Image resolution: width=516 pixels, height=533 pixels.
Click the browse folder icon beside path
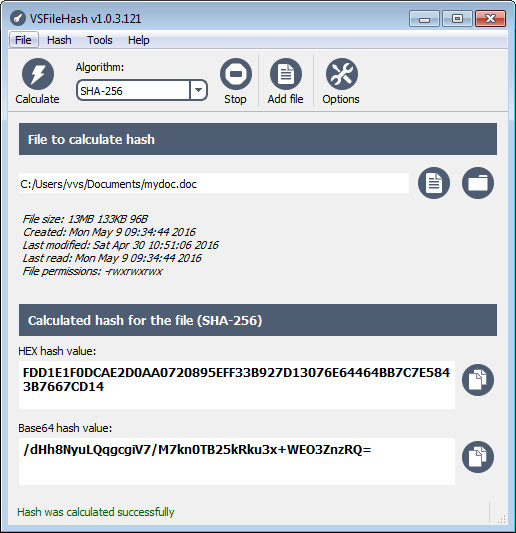[478, 183]
